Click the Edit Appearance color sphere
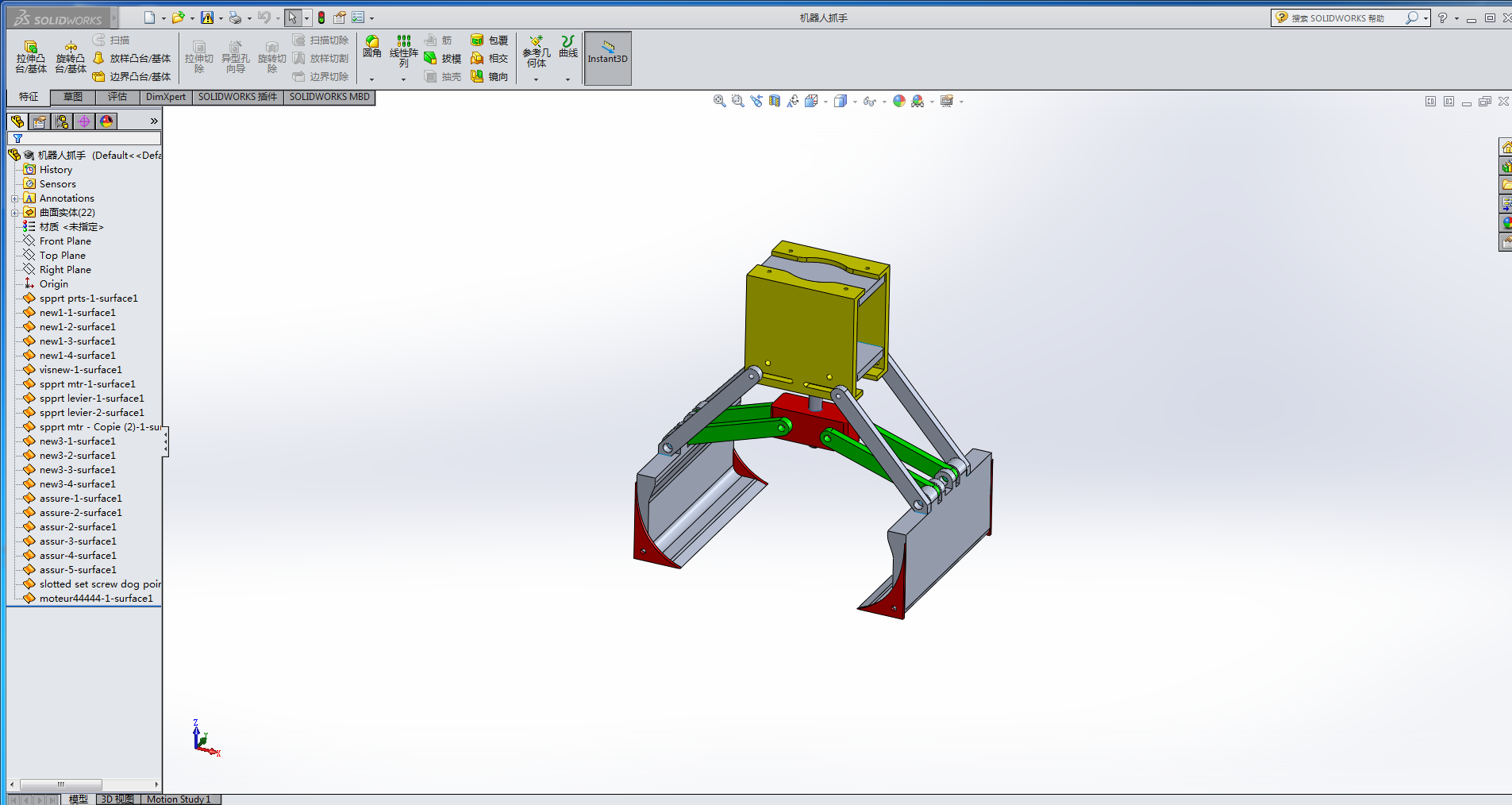The image size is (1512, 805). click(898, 101)
